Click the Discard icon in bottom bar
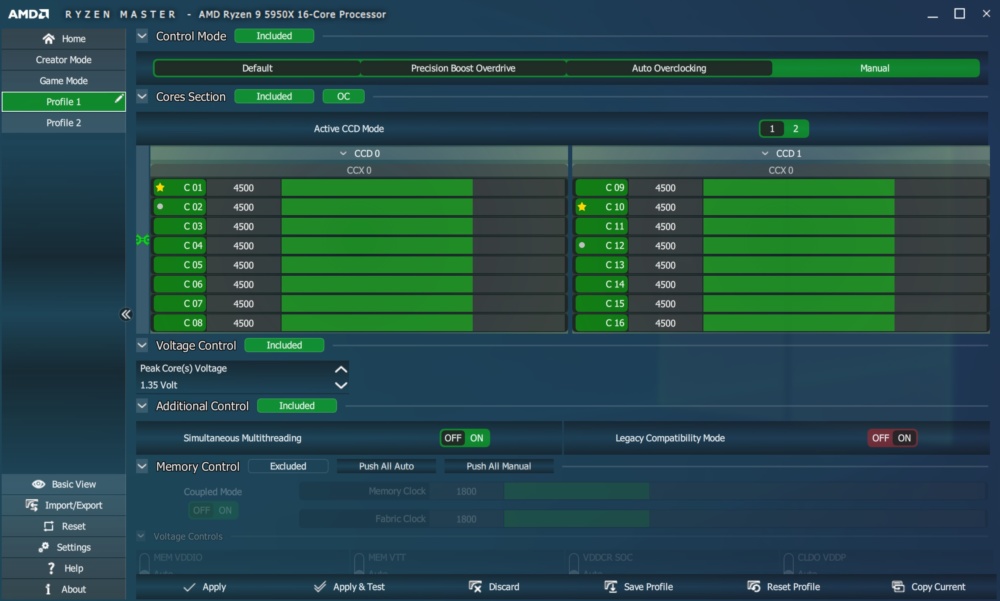The width and height of the screenshot is (1000, 601). [x=475, y=587]
